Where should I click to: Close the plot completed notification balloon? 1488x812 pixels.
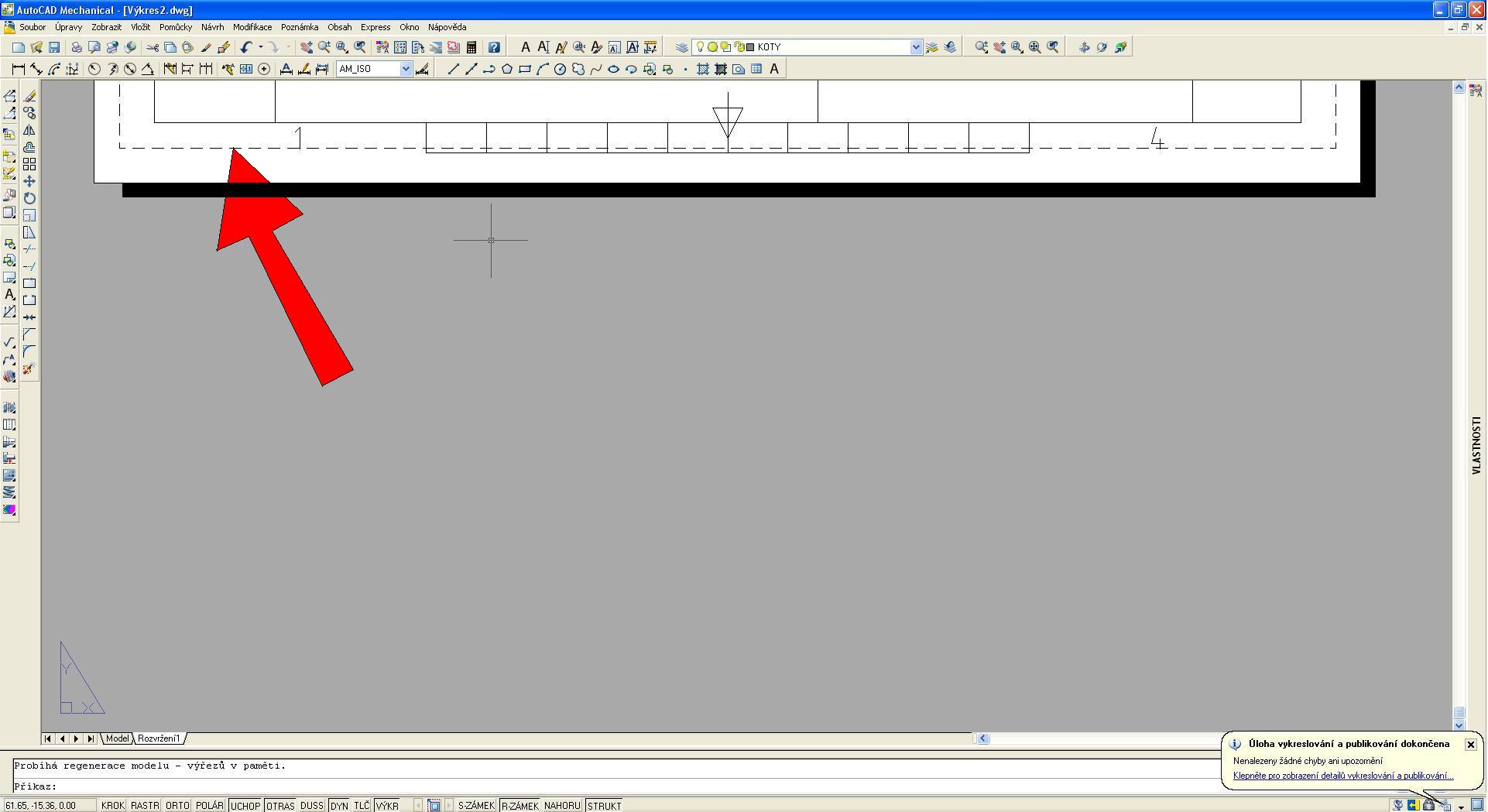pos(1470,745)
